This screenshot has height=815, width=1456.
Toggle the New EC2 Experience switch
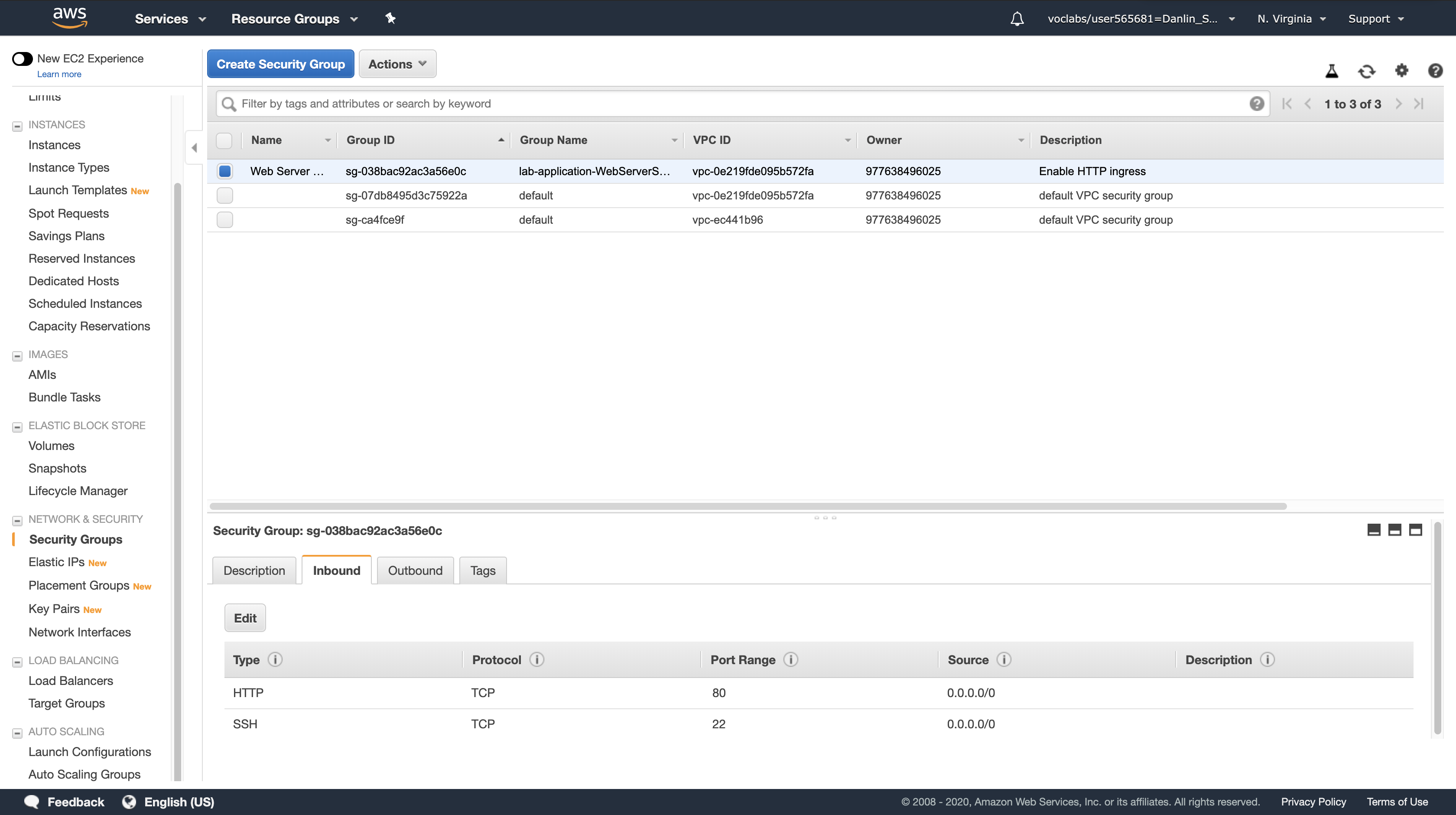point(23,59)
